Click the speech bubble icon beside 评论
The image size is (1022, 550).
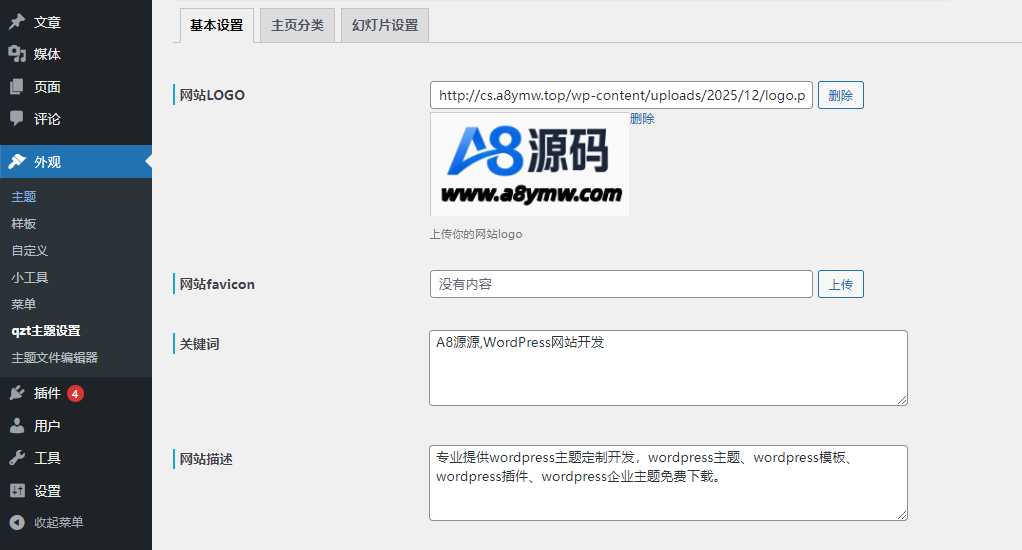(x=17, y=118)
